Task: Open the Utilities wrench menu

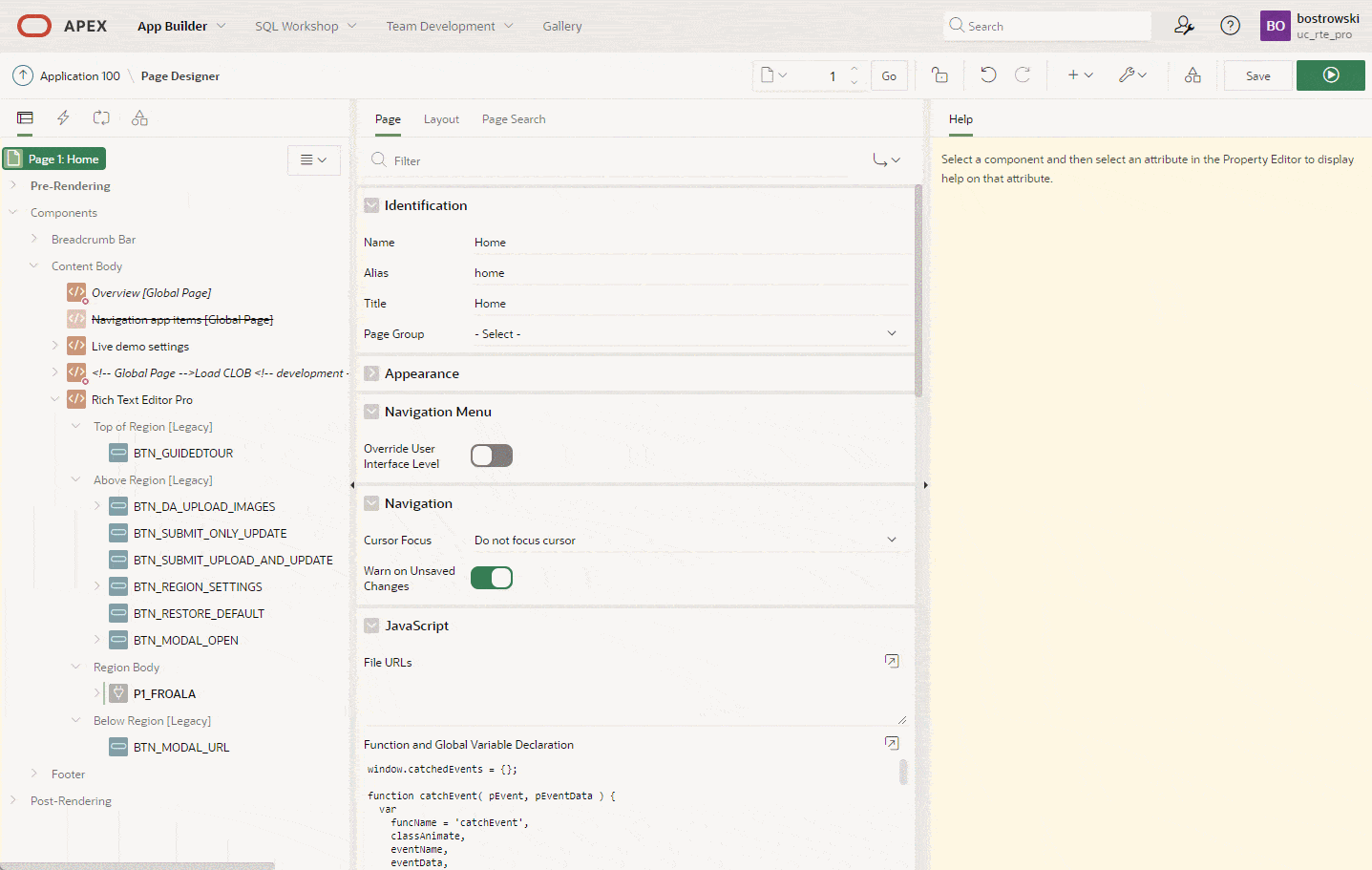Action: pyautogui.click(x=1132, y=75)
